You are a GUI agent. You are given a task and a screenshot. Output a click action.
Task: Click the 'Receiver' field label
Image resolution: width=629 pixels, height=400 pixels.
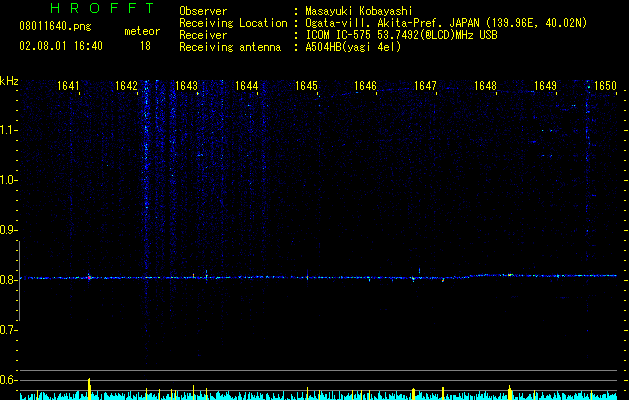pyautogui.click(x=203, y=35)
